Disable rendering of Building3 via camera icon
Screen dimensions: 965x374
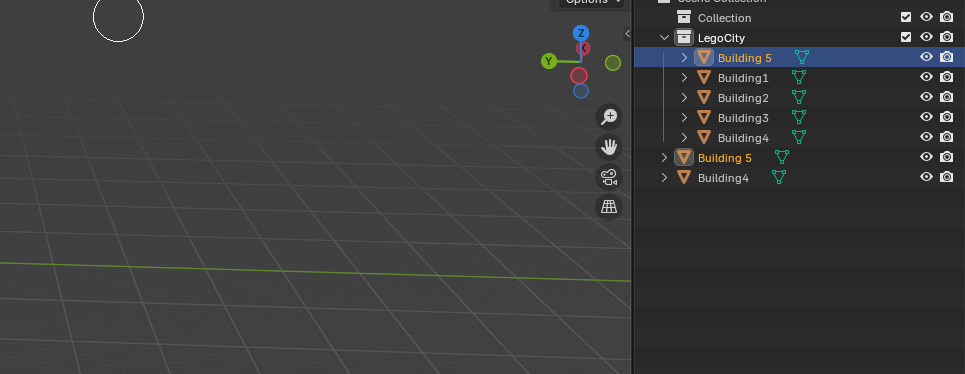[x=947, y=117]
